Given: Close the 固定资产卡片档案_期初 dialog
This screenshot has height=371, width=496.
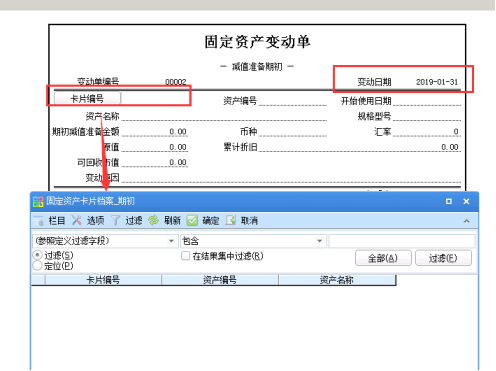Looking at the screenshot, I should pyautogui.click(x=466, y=201).
